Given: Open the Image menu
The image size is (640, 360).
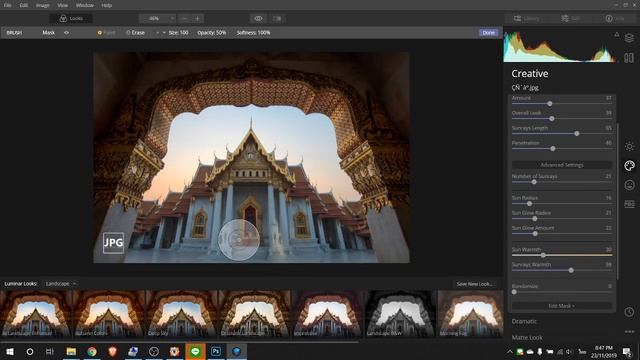Looking at the screenshot, I should (x=42, y=5).
